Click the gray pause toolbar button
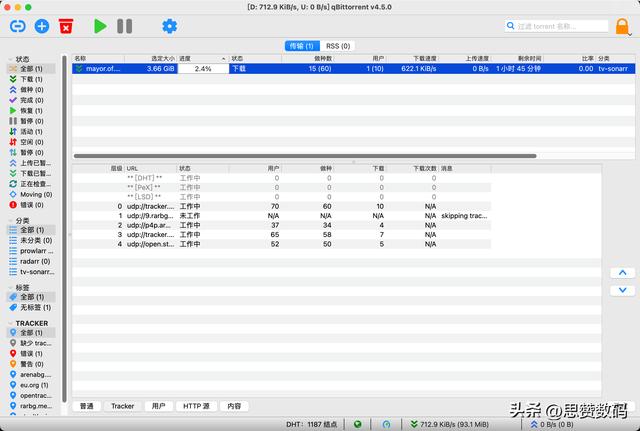The width and height of the screenshot is (640, 431). click(124, 27)
